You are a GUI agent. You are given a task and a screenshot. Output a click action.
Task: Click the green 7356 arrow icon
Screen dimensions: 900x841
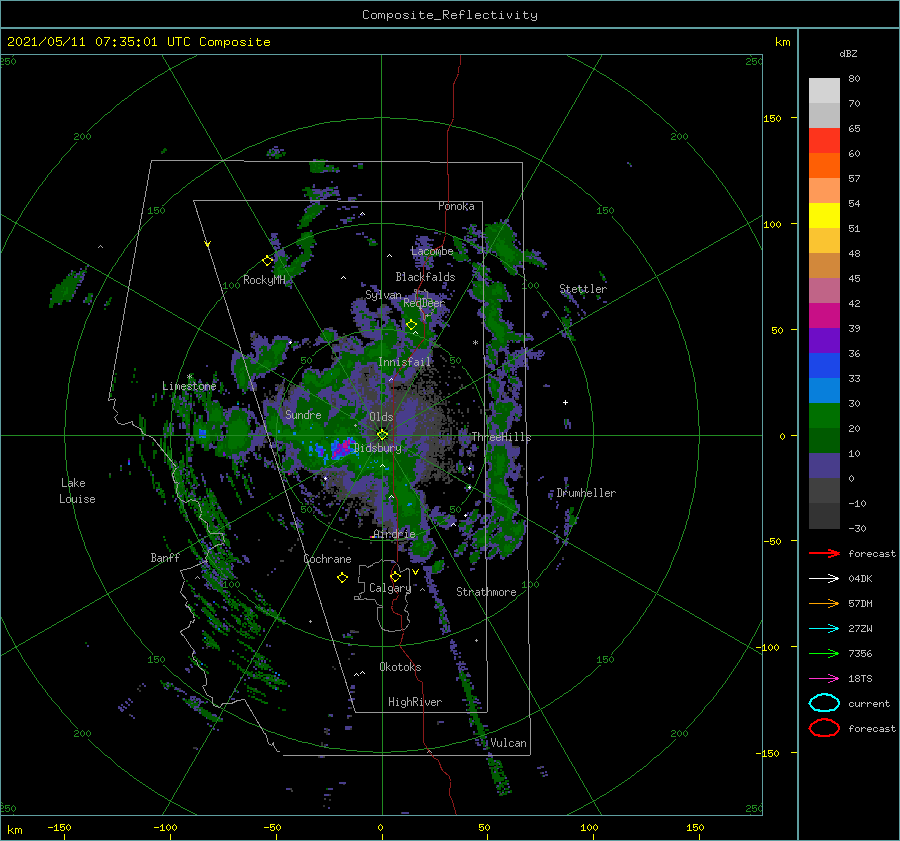coord(824,653)
